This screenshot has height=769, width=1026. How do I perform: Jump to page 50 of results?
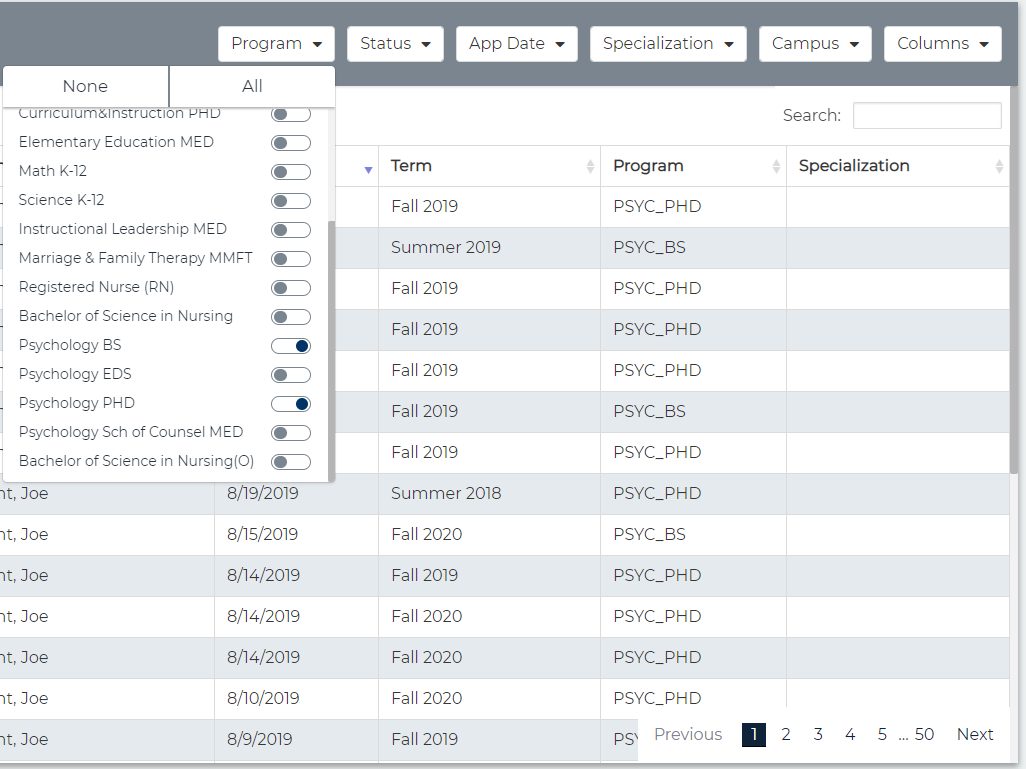pyautogui.click(x=924, y=735)
